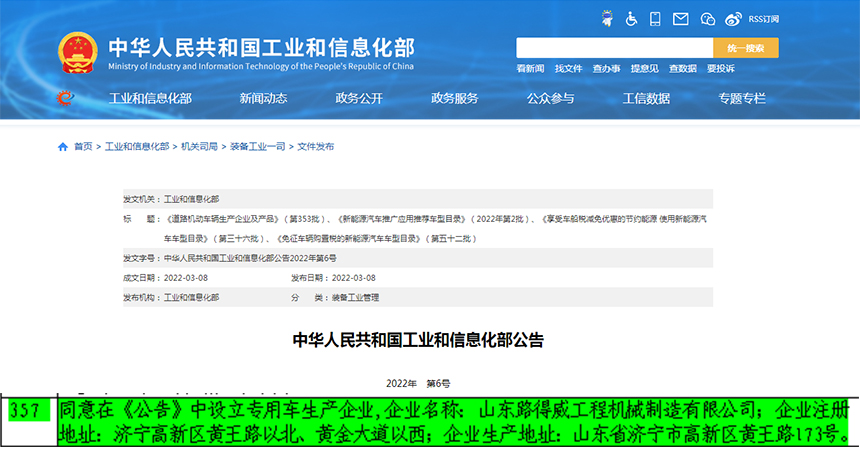Image resolution: width=860 pixels, height=458 pixels.
Task: Click the red gear logo in the nav bar
Action: 65,98
